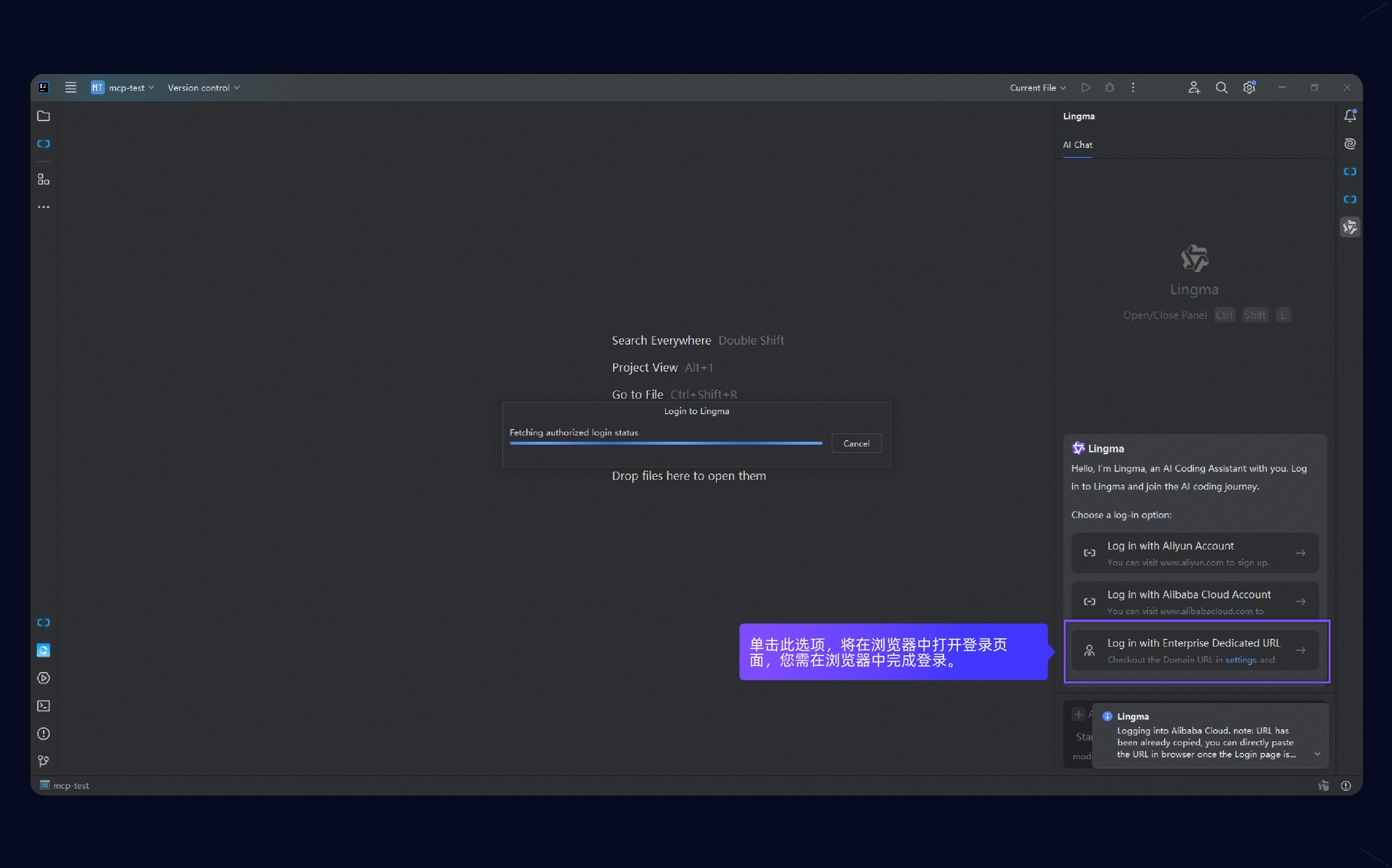
Task: Click arrow on Aliyun Account login option
Action: [1301, 553]
